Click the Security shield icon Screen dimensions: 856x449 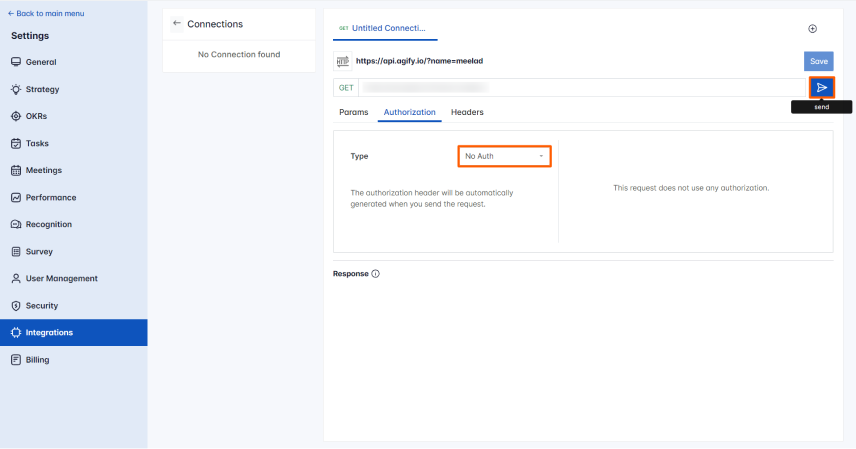click(x=16, y=305)
